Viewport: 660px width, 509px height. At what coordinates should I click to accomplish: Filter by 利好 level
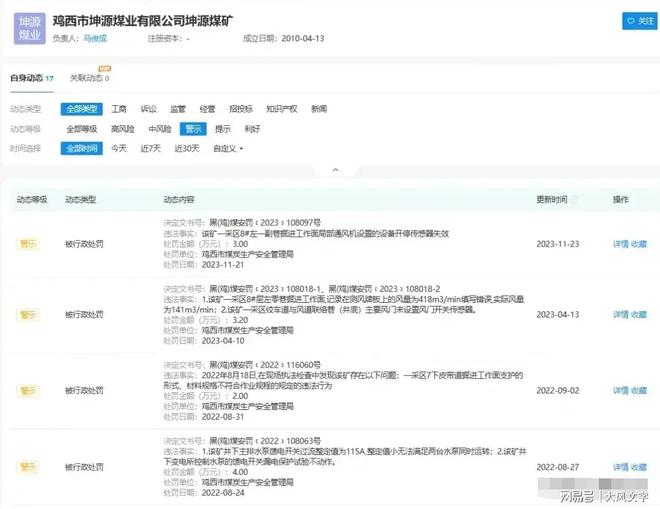(x=252, y=129)
